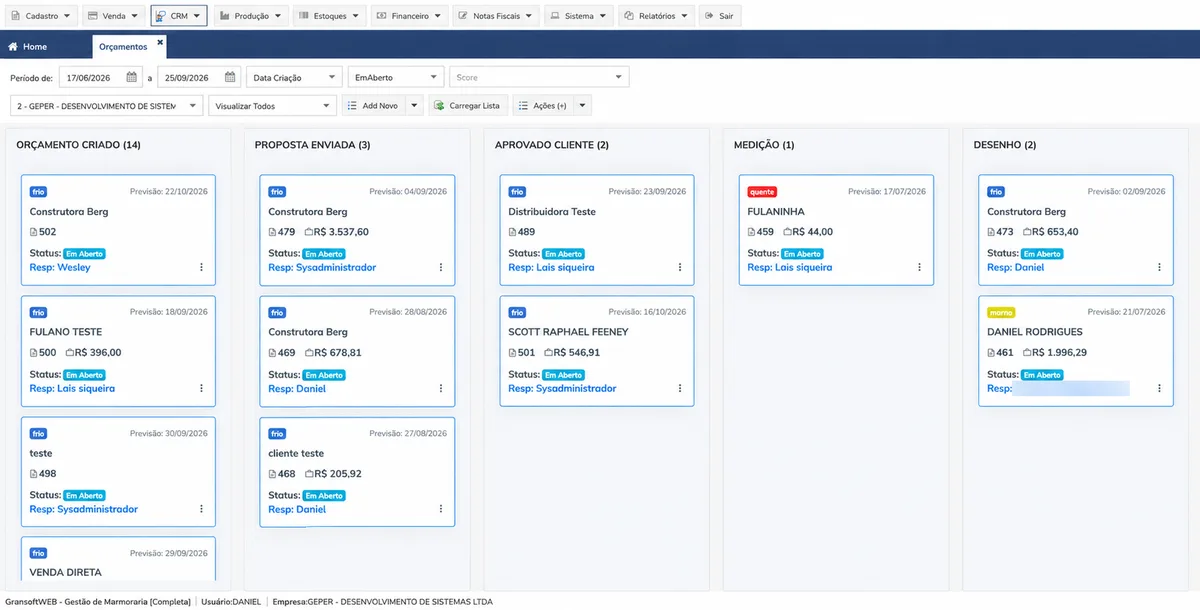
Task: Open the Add Novo dropdown arrow
Action: point(413,105)
